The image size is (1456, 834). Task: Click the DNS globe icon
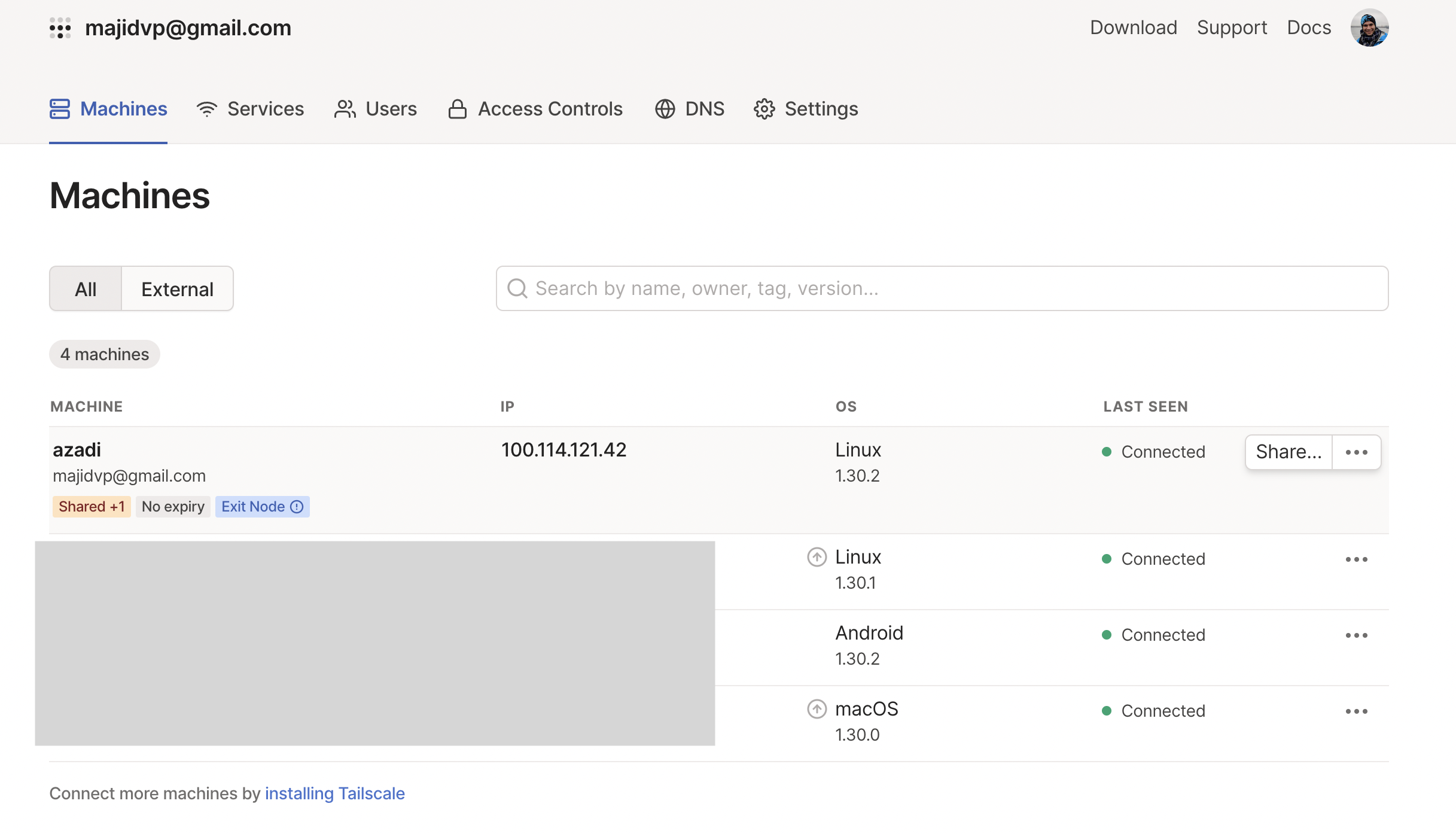pos(665,109)
